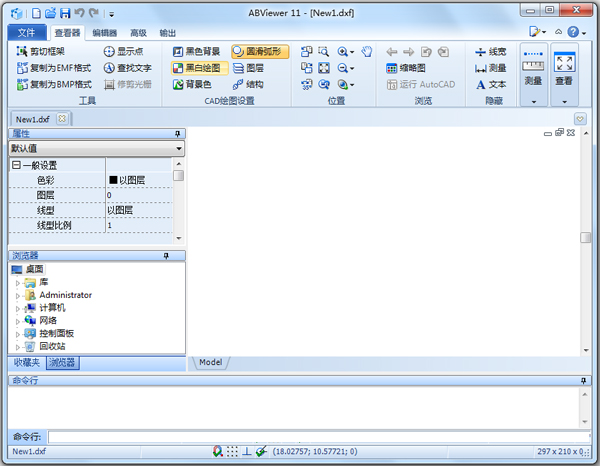Screen dimensions: 600x466
Task: Toggle the 黑白绘图 black-and-white drawing mode
Action: pos(199,68)
